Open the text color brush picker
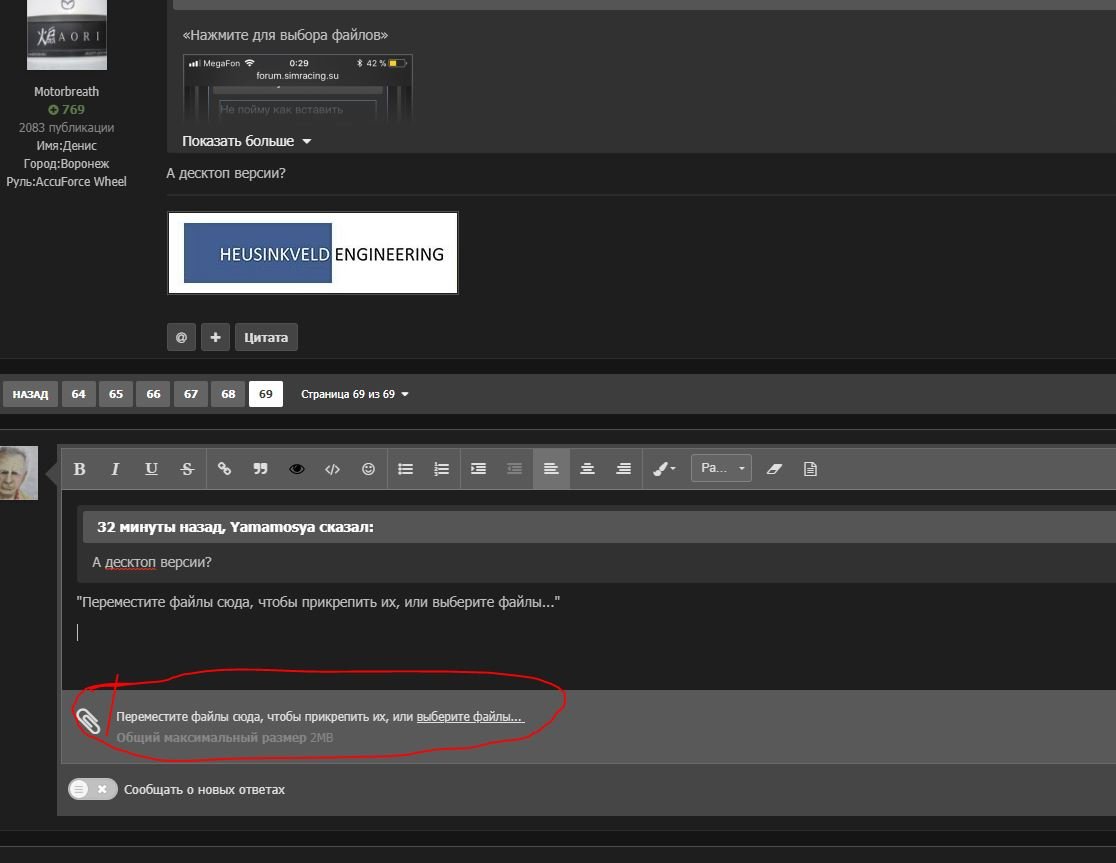The height and width of the screenshot is (863, 1116). [x=663, y=469]
